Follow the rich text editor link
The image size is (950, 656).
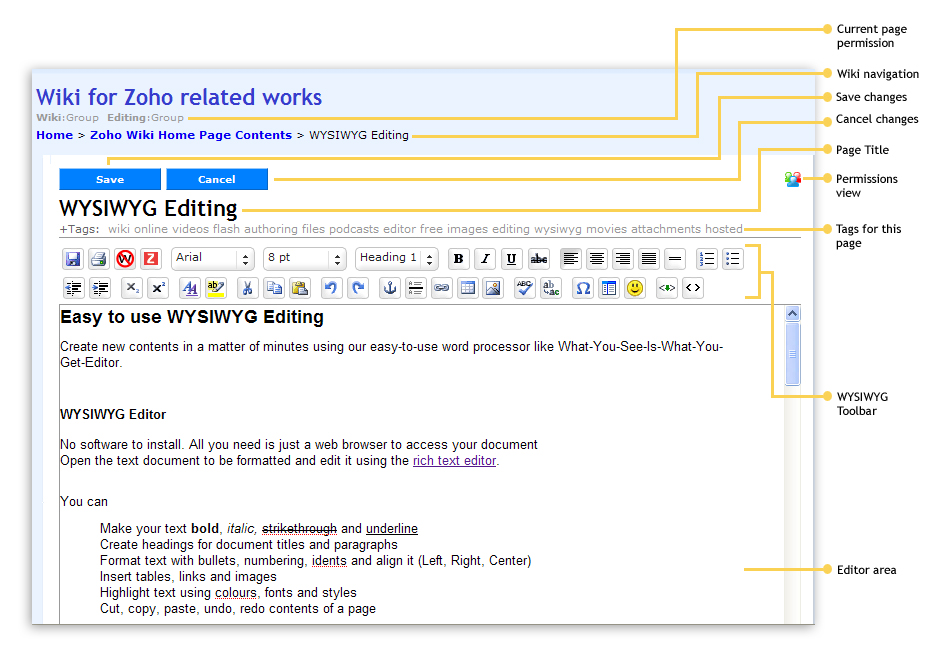[454, 460]
